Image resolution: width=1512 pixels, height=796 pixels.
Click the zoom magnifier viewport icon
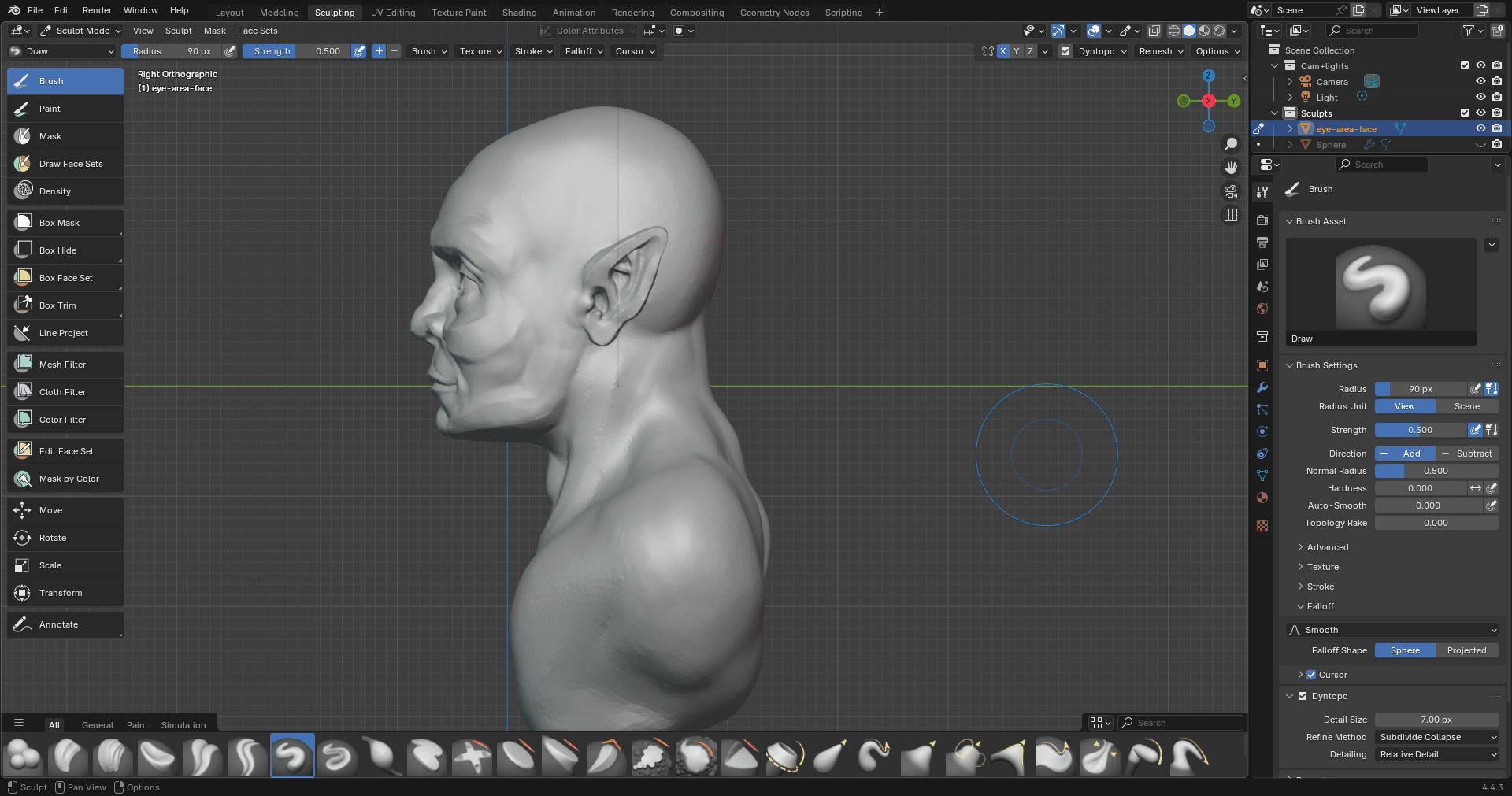click(x=1231, y=144)
